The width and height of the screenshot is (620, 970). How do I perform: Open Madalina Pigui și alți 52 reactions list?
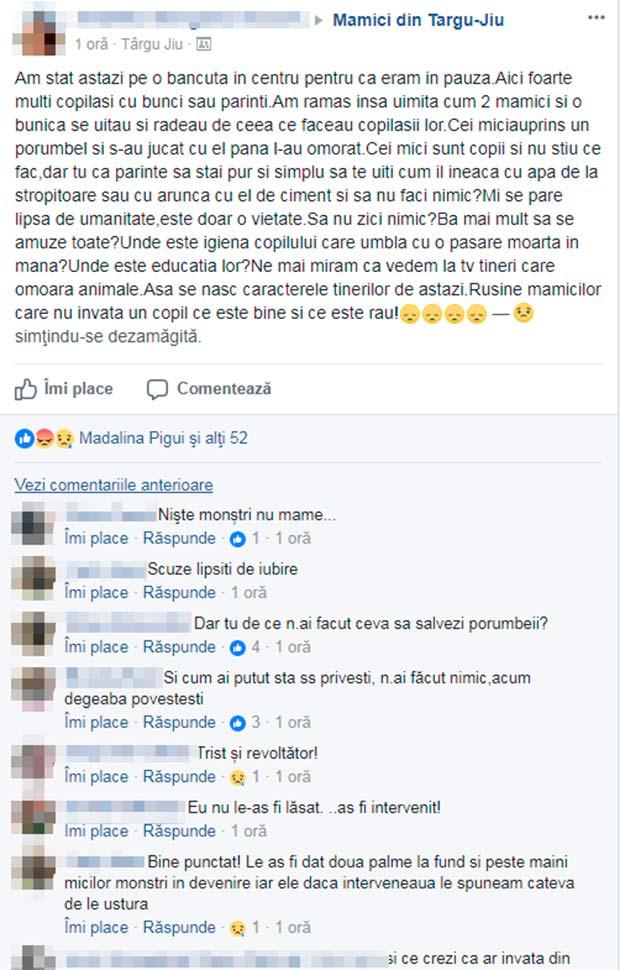[x=163, y=439]
